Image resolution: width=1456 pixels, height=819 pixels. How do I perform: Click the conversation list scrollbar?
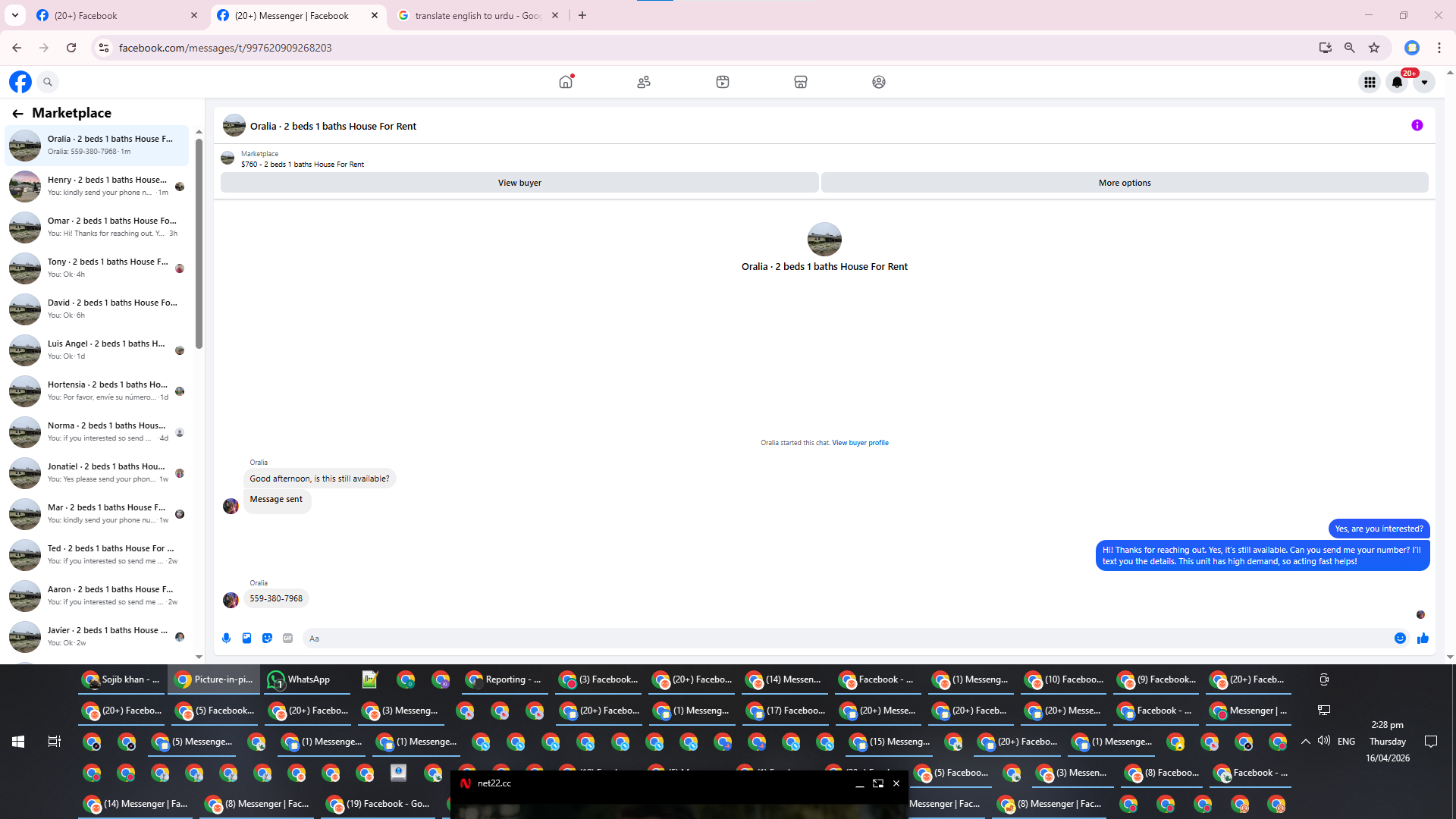coord(199,243)
